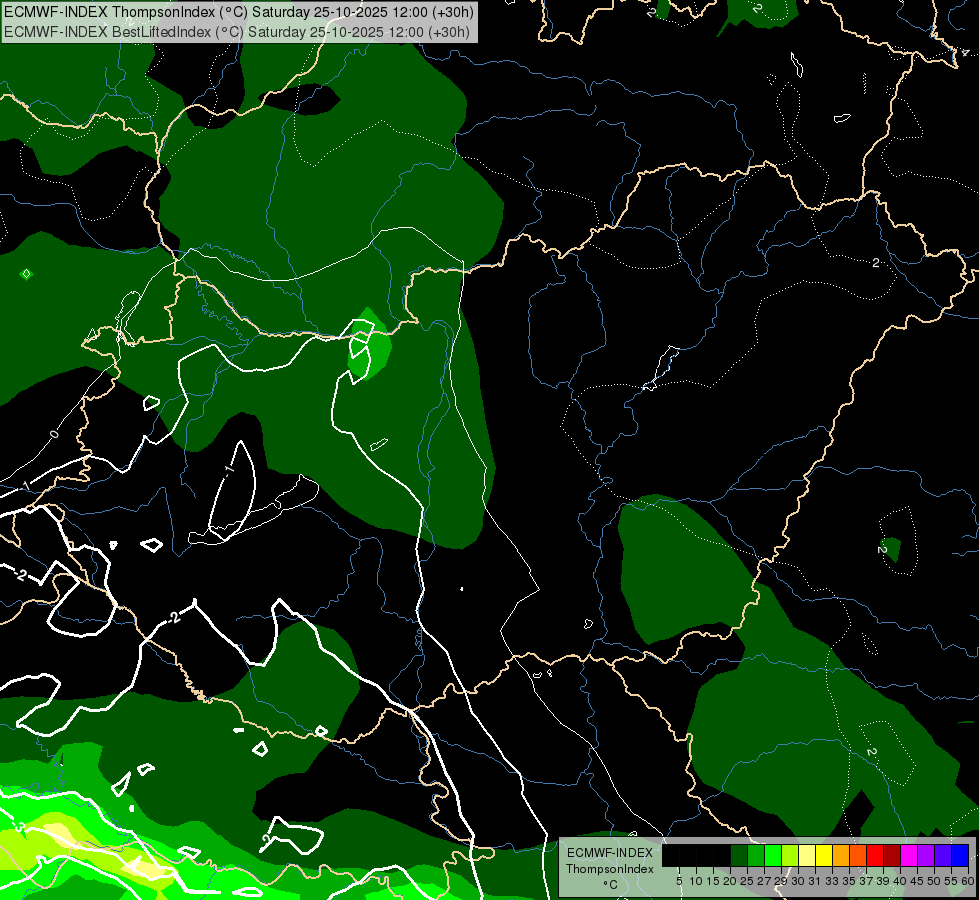This screenshot has height=900, width=979.
Task: Pick the yellow 31–33 legend swatch
Action: 824,855
